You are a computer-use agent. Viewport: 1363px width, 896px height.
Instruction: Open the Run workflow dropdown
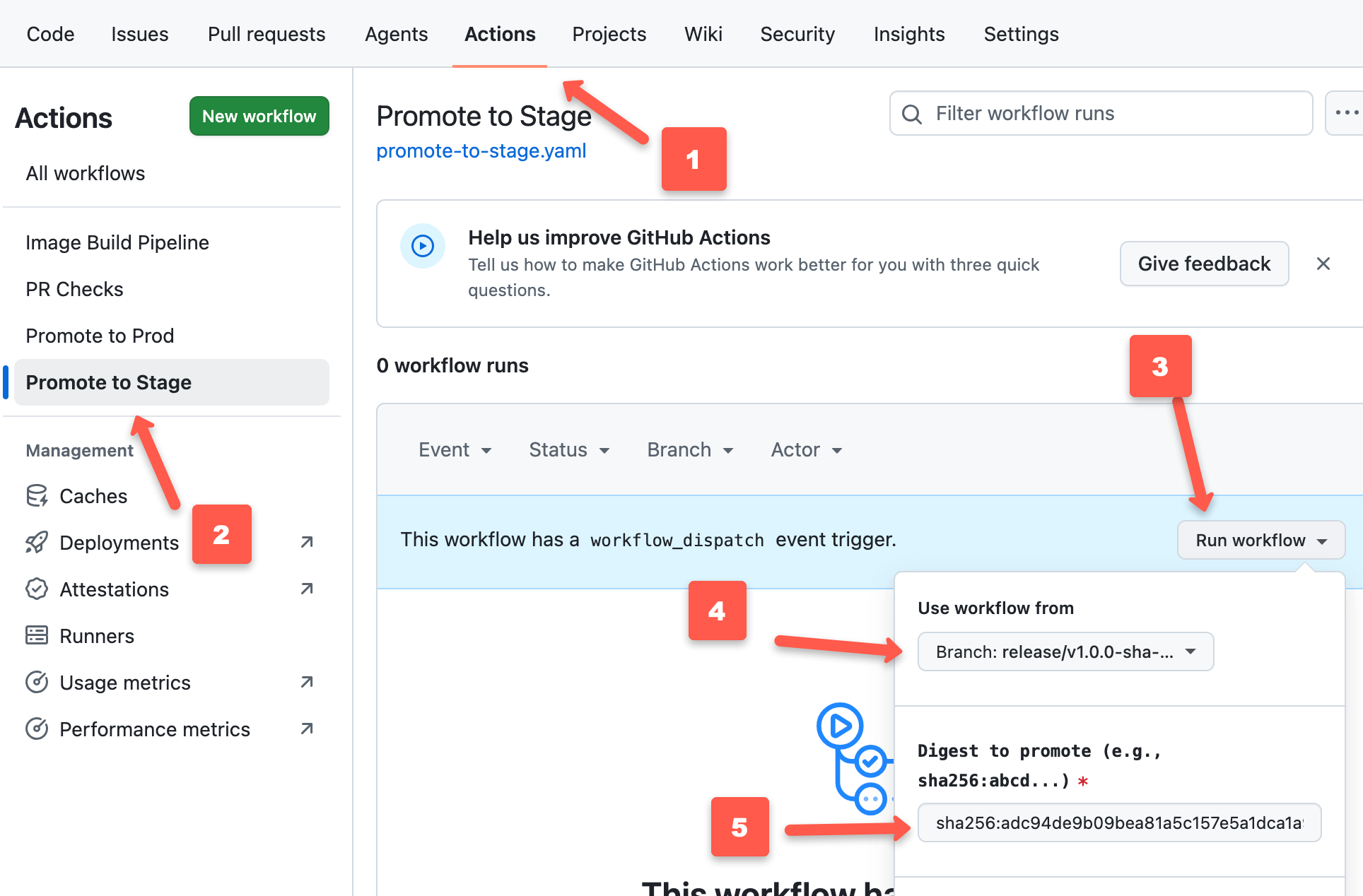[x=1260, y=541]
